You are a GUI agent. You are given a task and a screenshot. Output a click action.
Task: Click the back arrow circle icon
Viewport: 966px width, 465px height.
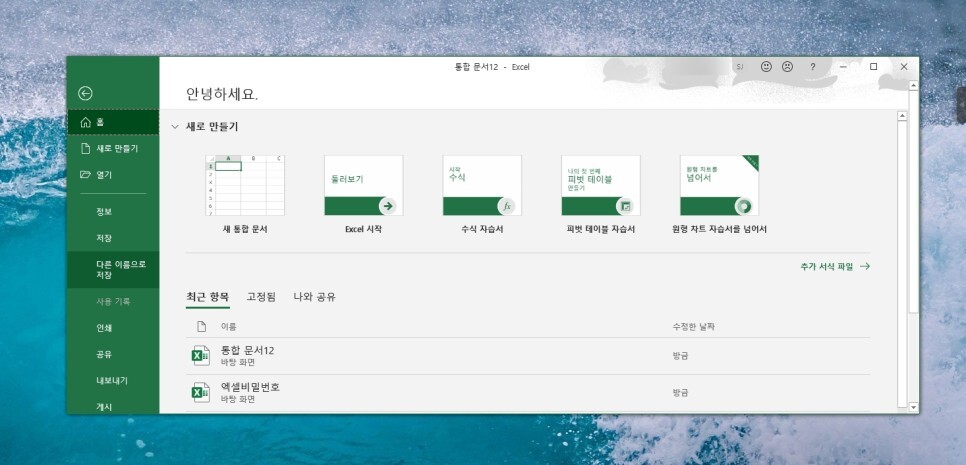[85, 93]
